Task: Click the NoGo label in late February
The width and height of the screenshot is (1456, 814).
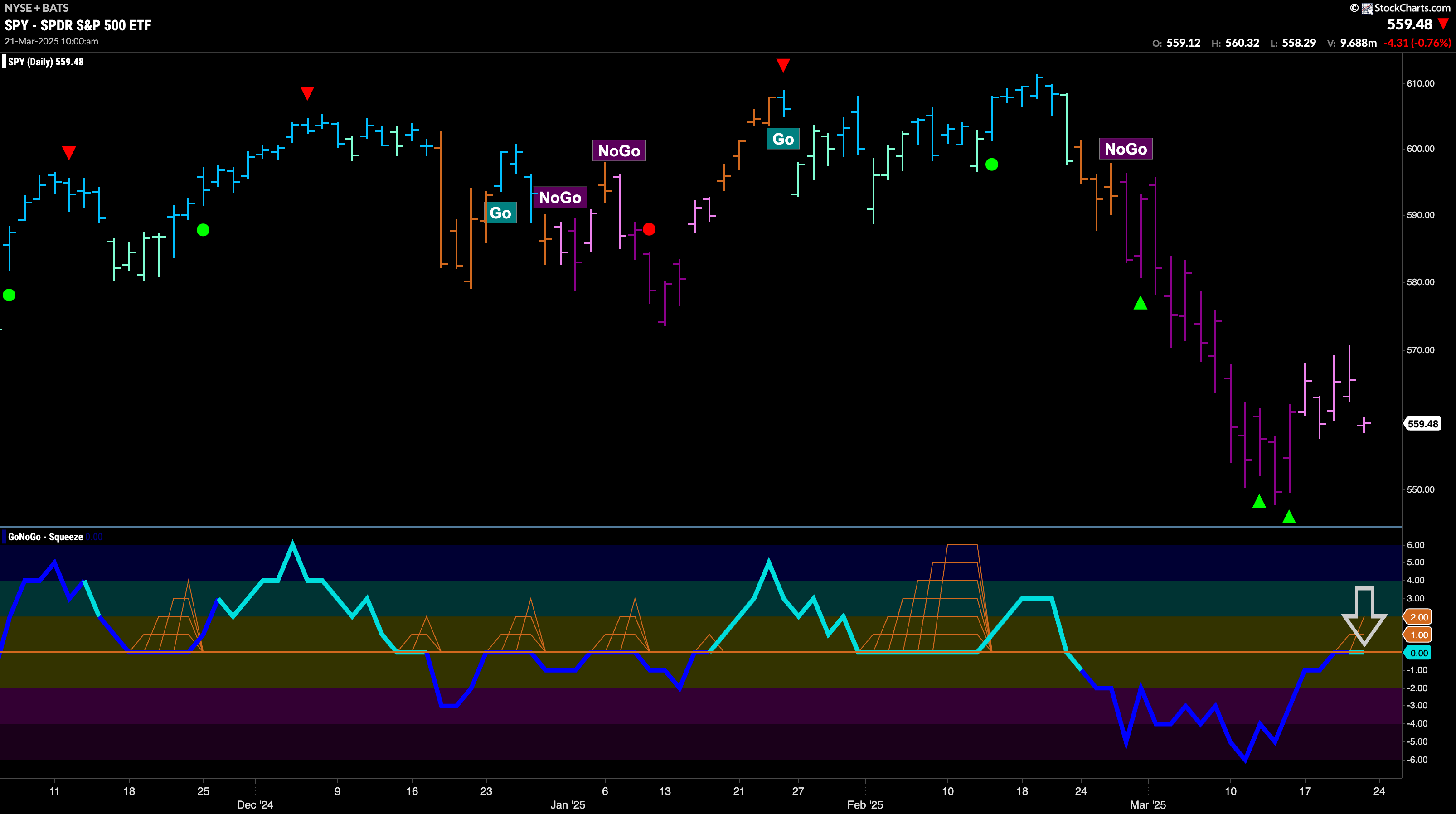Action: [1126, 149]
